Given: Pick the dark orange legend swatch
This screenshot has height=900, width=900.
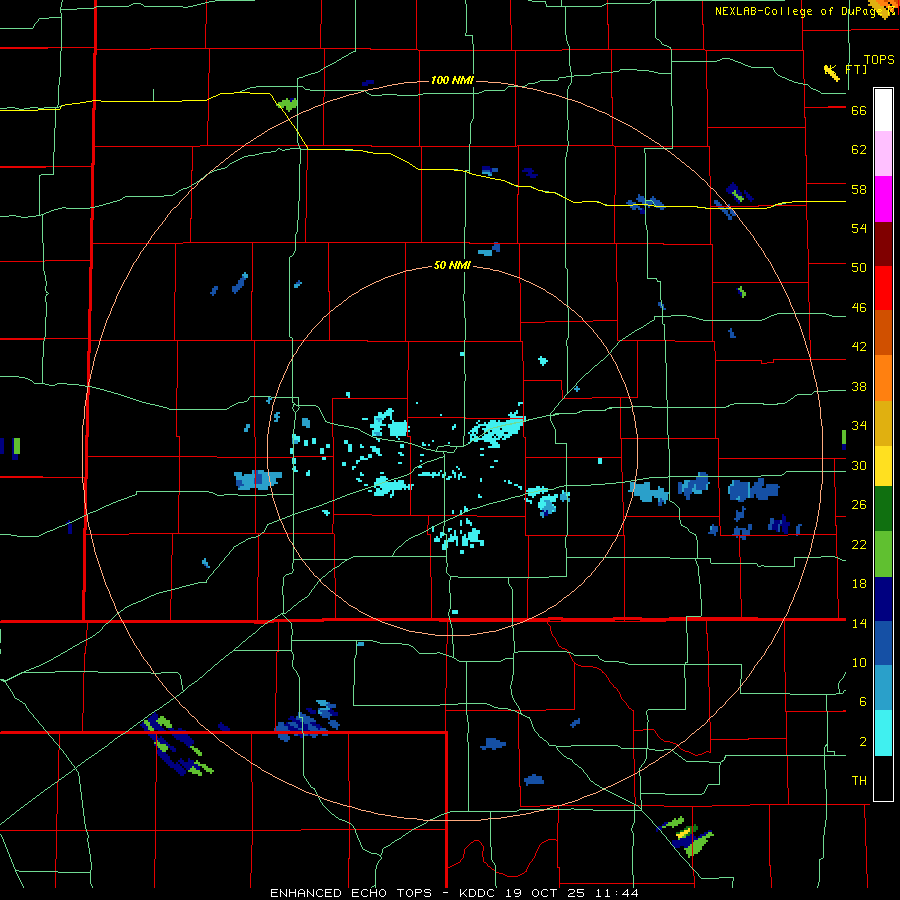Looking at the screenshot, I should (883, 333).
